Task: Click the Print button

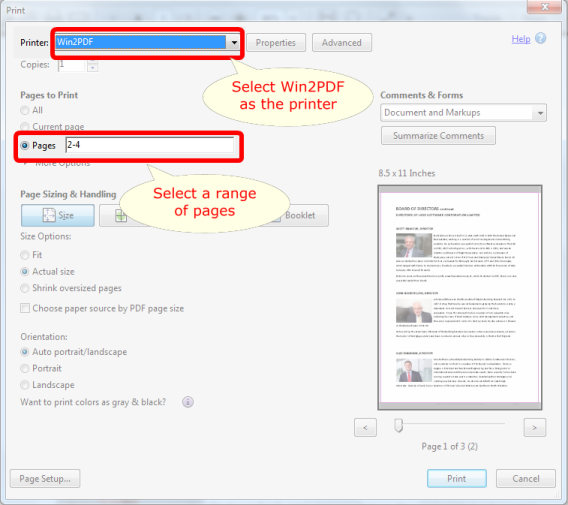Action: (456, 479)
